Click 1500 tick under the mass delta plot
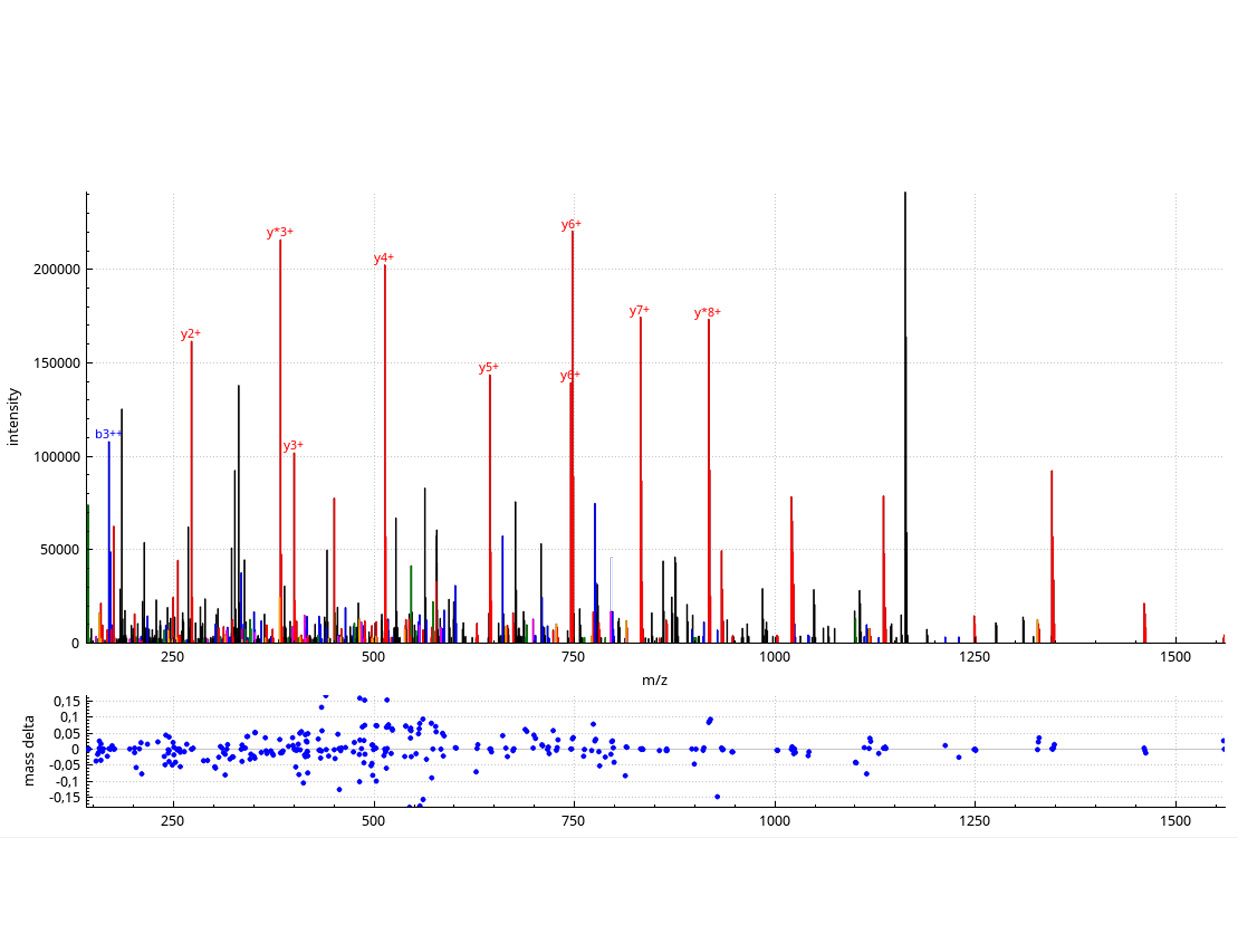This screenshot has height=945, width=1260. (1176, 820)
